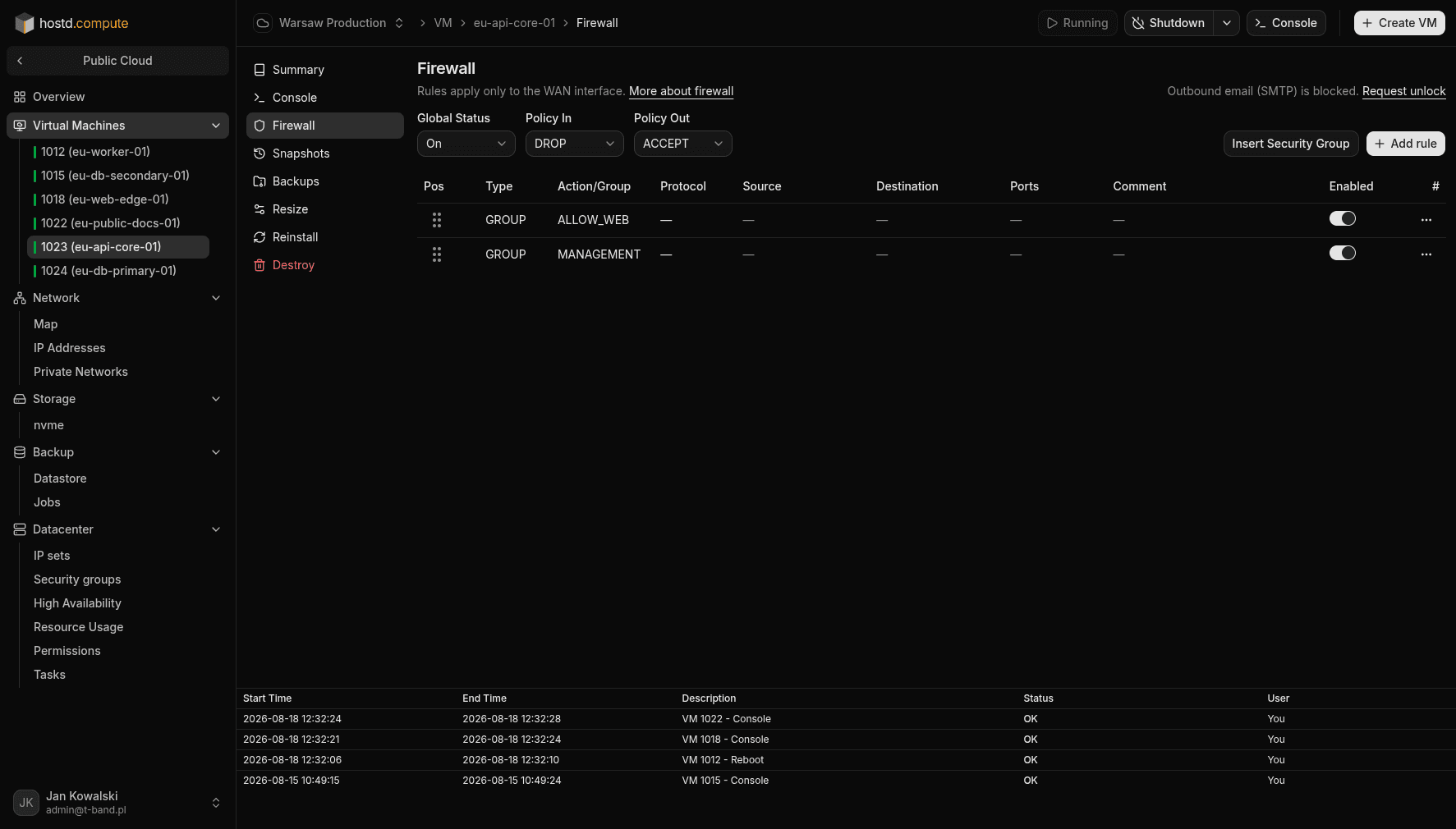Click the play icon in Running button

pyautogui.click(x=1052, y=23)
